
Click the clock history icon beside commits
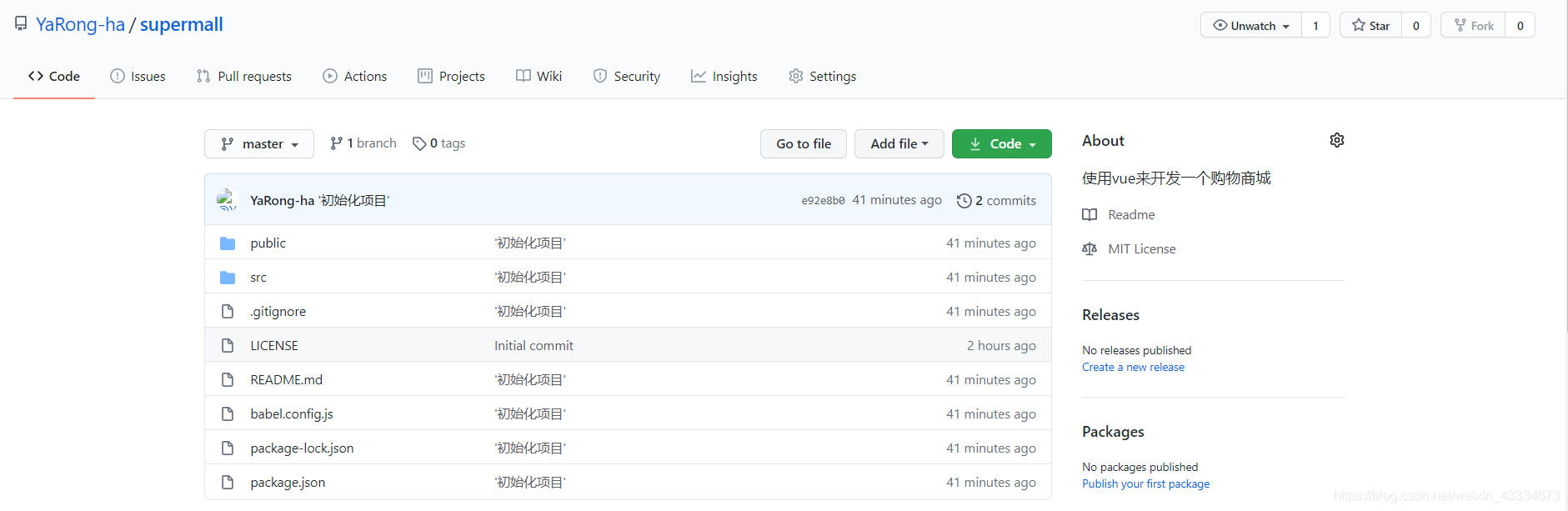[964, 200]
